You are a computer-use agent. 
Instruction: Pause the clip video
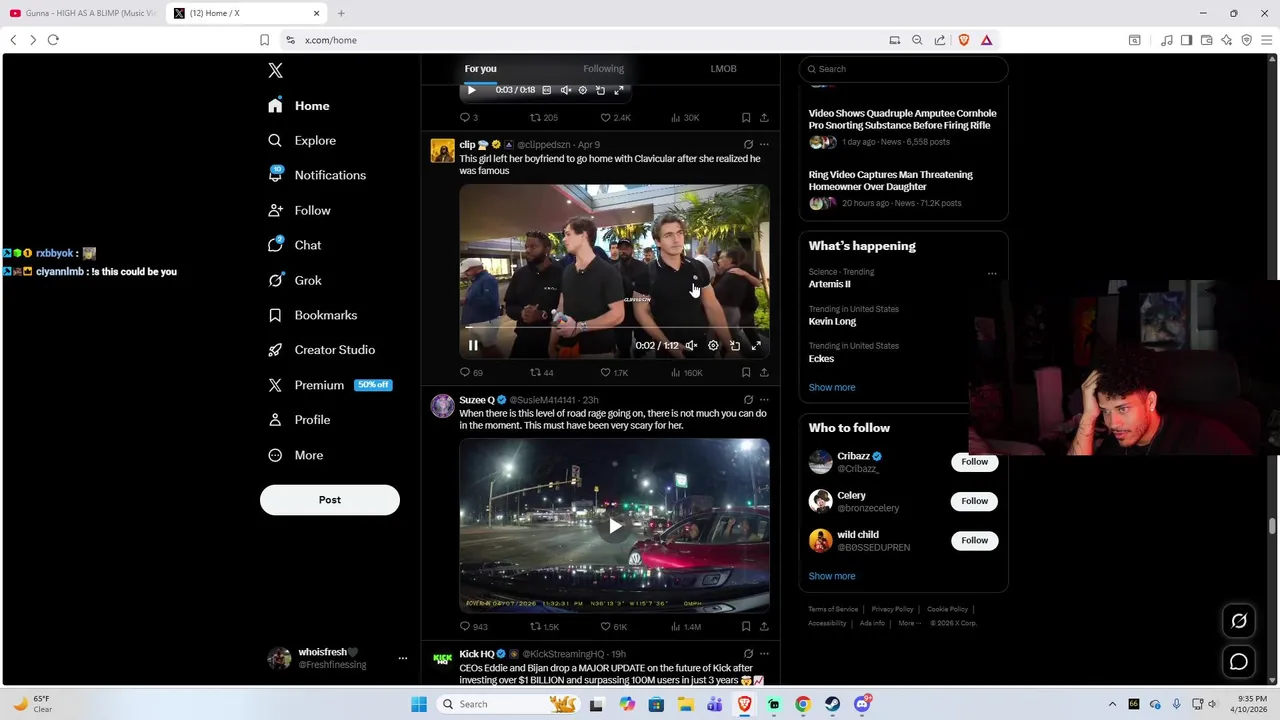[473, 345]
